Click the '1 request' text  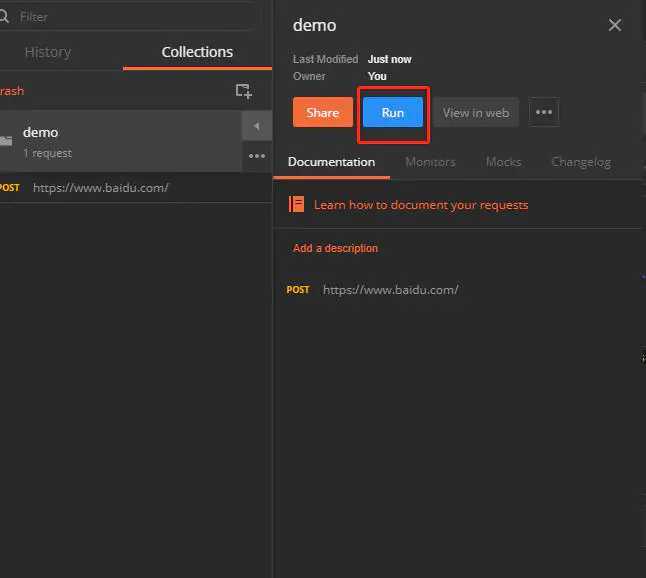coord(47,153)
